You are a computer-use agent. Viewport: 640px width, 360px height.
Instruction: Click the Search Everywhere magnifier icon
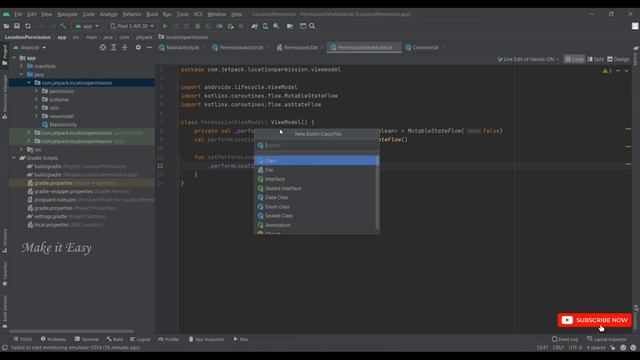click(x=312, y=26)
